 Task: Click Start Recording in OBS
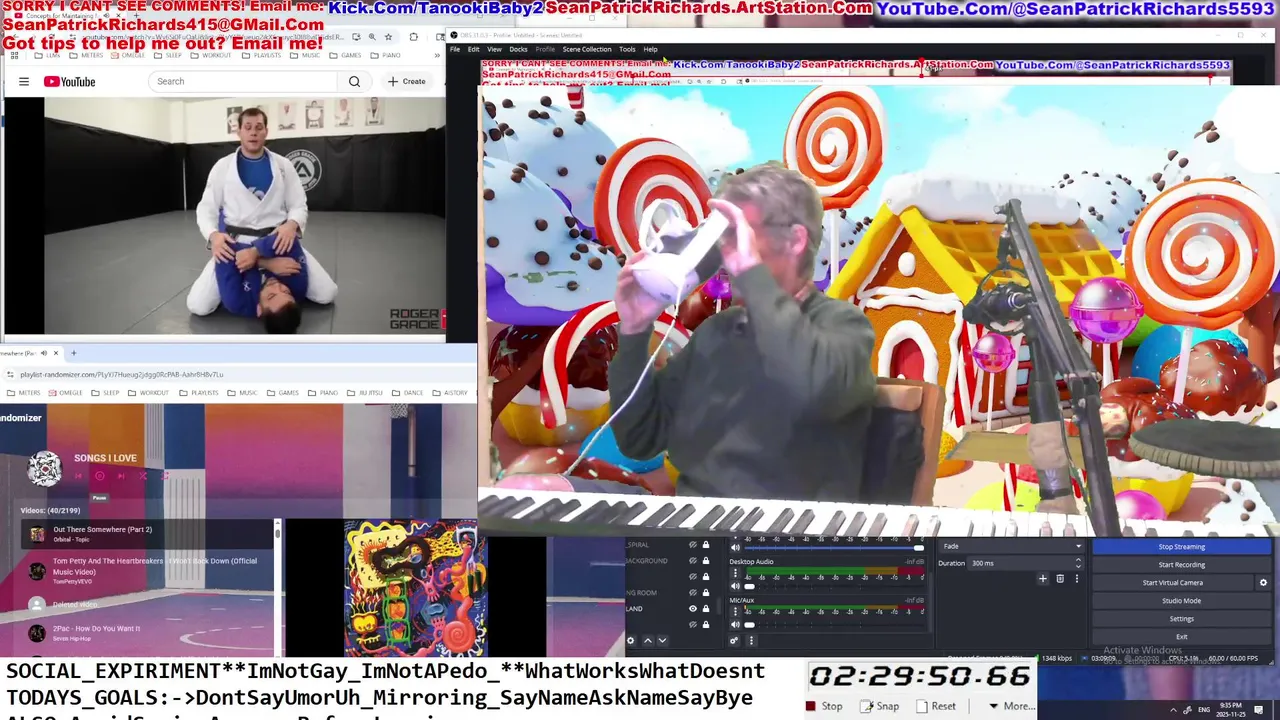[x=1181, y=565]
